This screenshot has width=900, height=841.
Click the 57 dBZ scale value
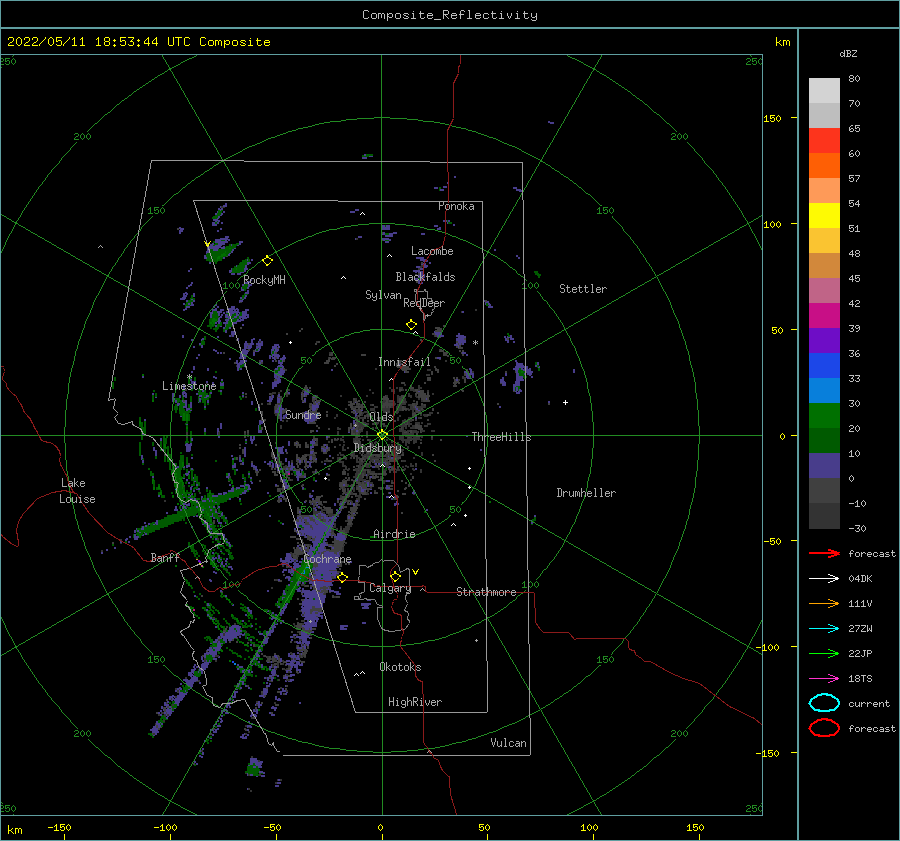[x=854, y=179]
